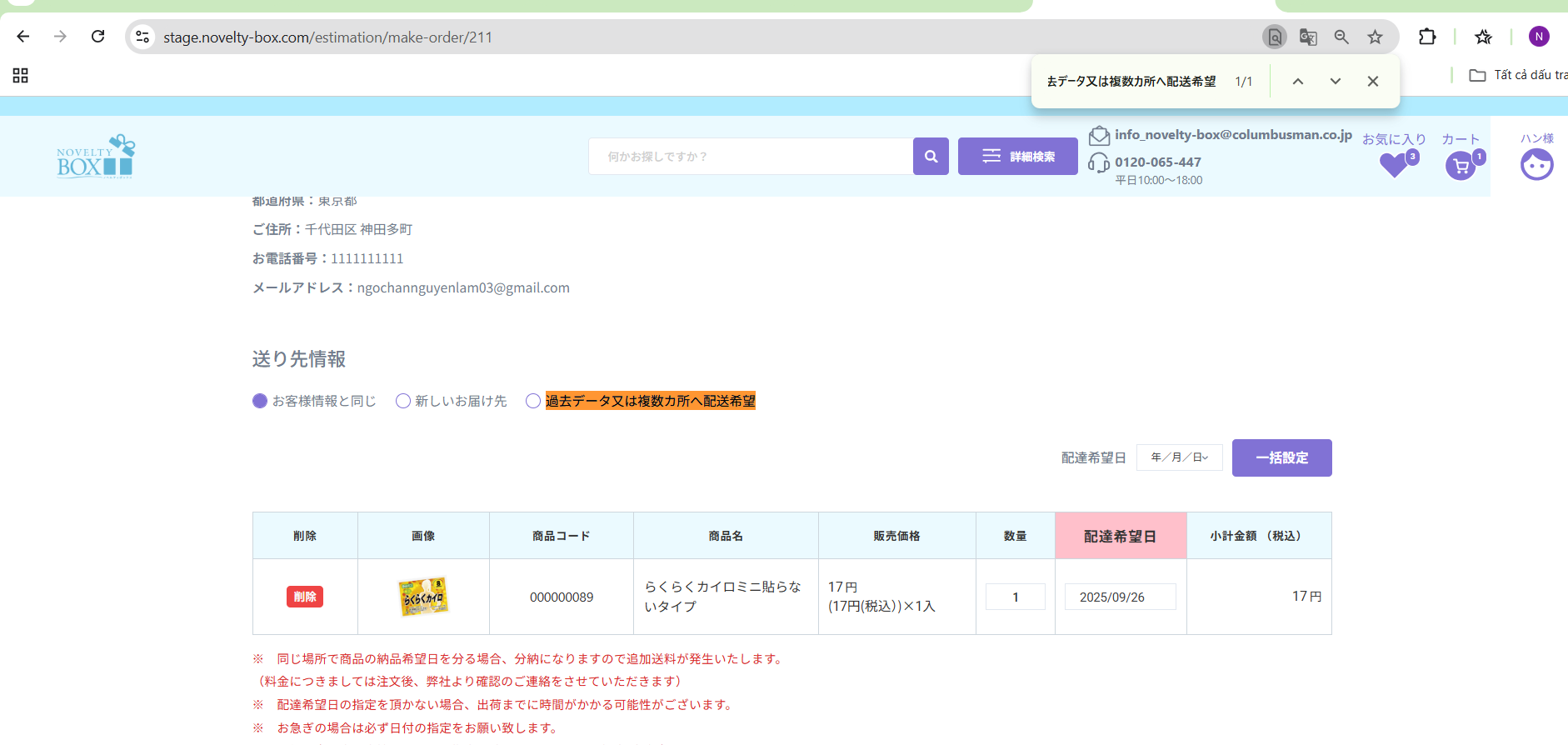
Task: Open the favorites heart icon
Action: 1394,165
